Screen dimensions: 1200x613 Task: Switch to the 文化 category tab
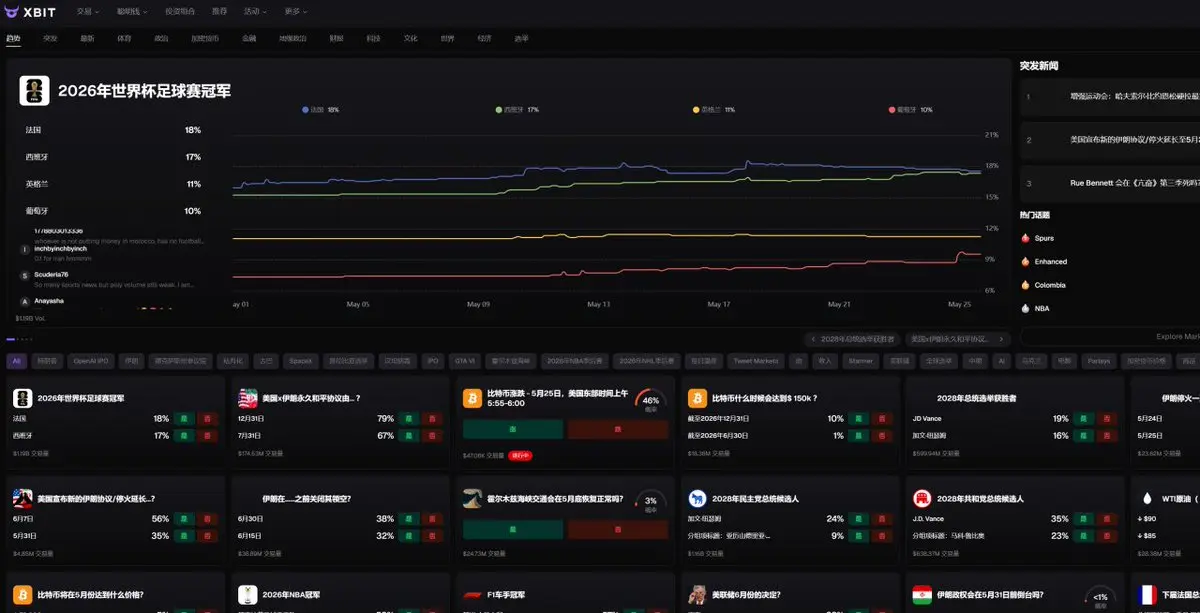[x=410, y=38]
